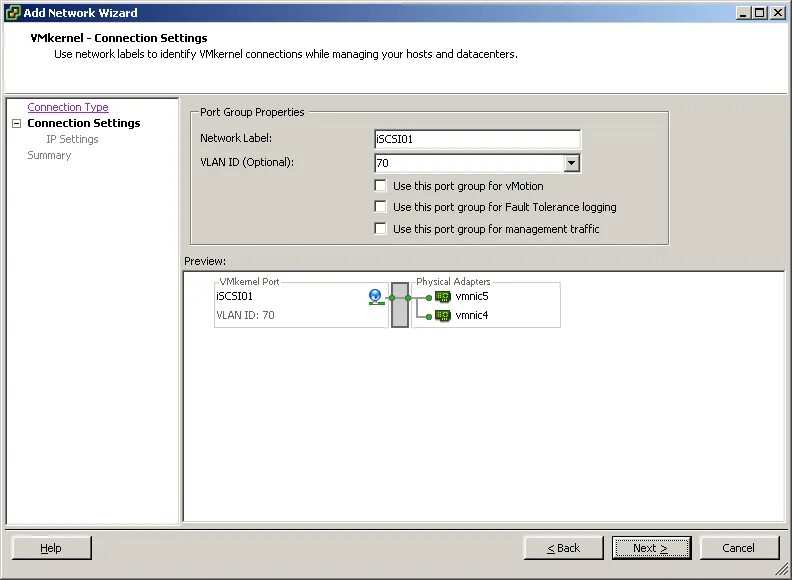This screenshot has width=792, height=580.
Task: Go to the Connection Type step link
Action: point(68,107)
